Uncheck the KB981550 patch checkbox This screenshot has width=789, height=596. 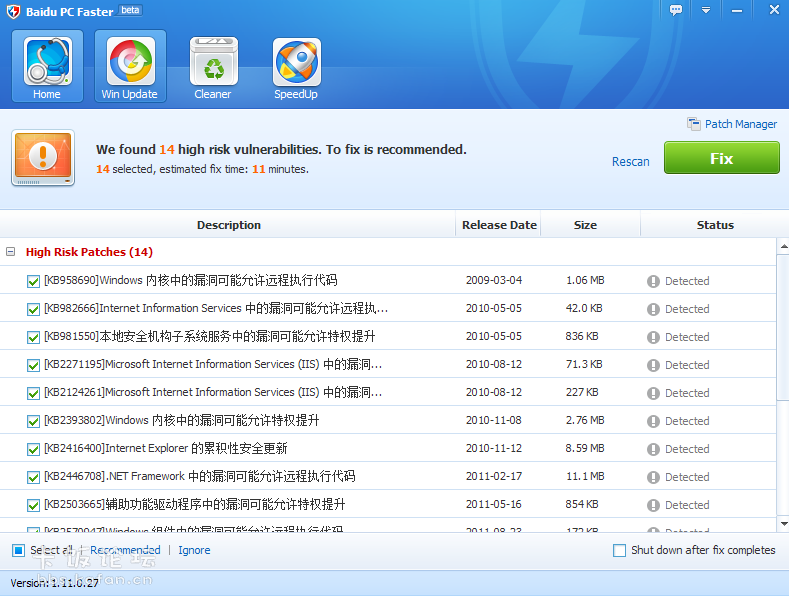(x=33, y=337)
